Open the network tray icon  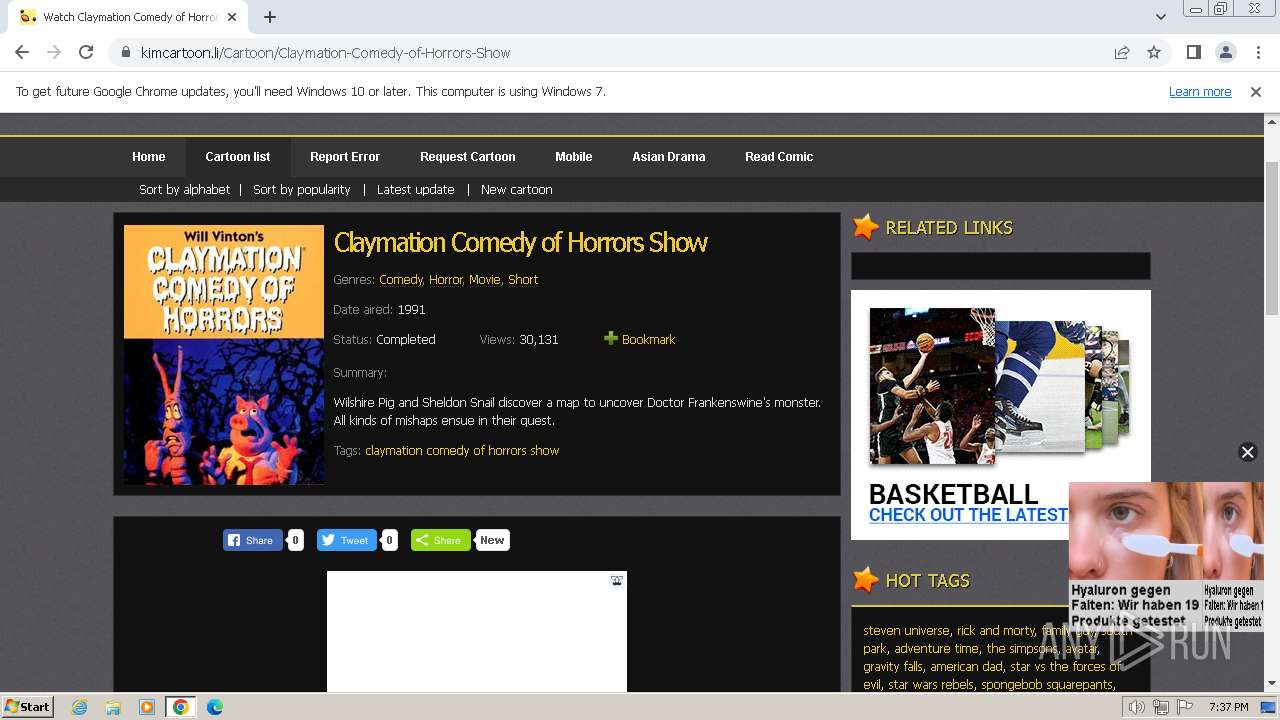(x=1161, y=707)
